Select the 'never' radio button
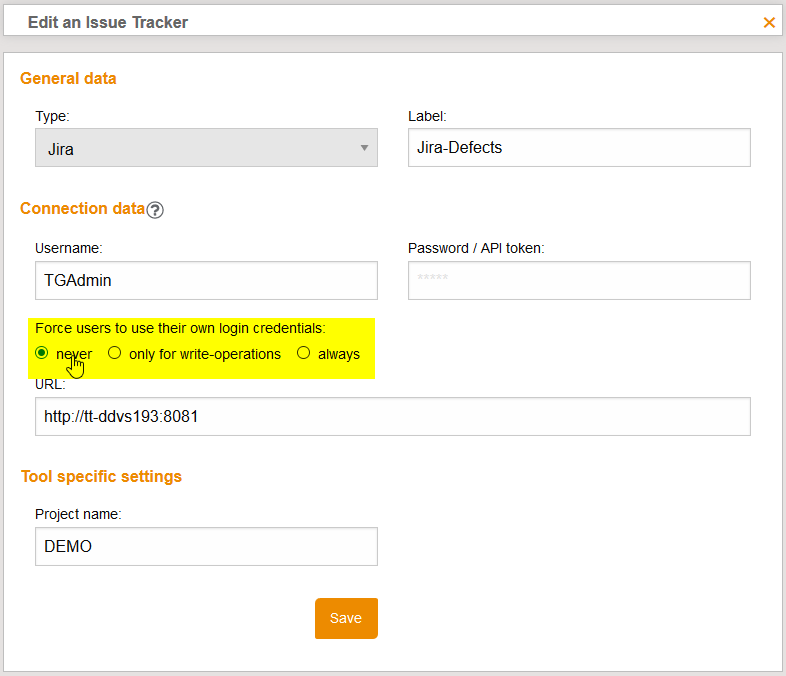This screenshot has height=676, width=786. coord(42,353)
